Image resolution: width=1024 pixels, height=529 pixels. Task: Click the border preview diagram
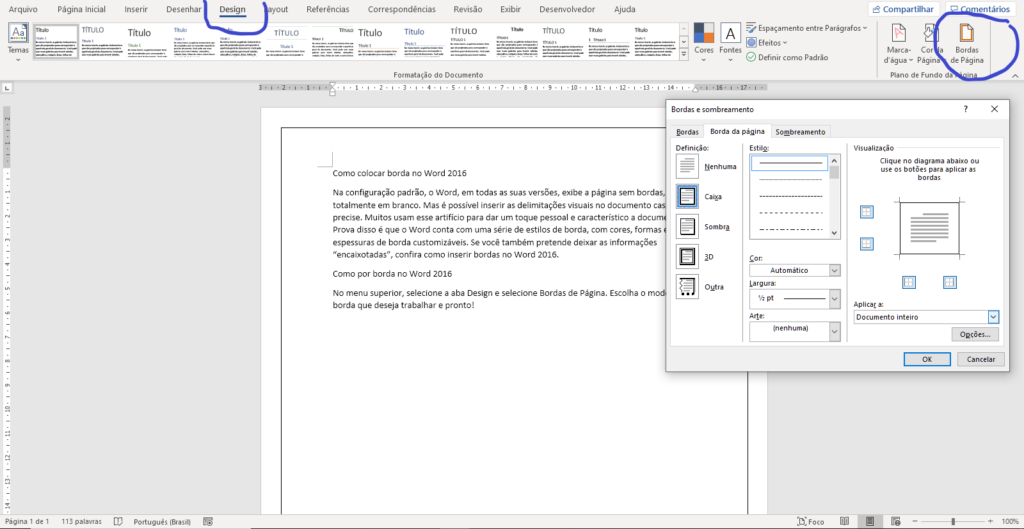pyautogui.click(x=928, y=228)
